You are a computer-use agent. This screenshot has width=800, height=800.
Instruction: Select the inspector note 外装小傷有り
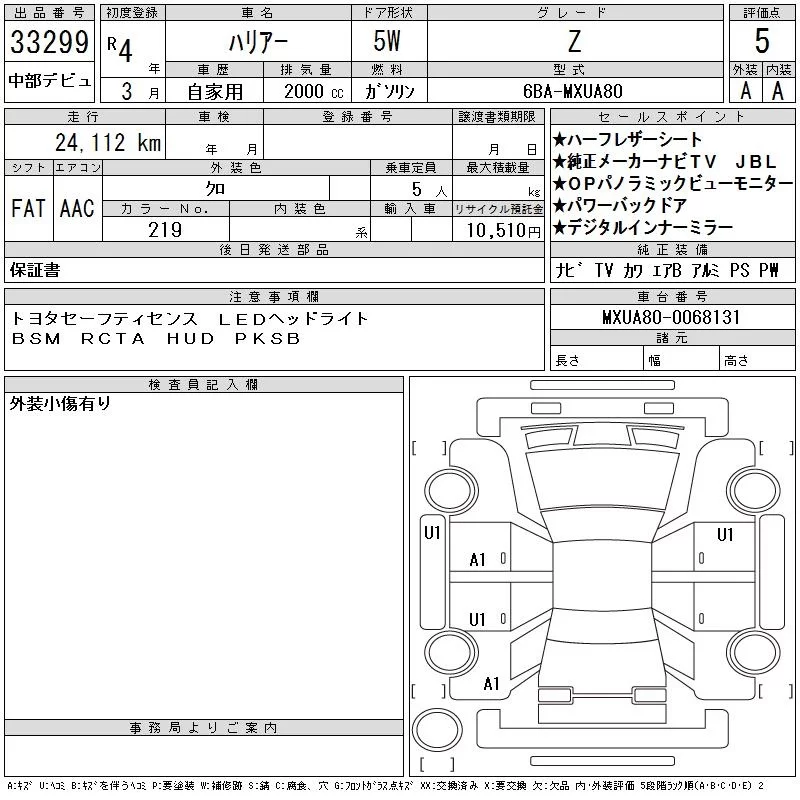60,403
